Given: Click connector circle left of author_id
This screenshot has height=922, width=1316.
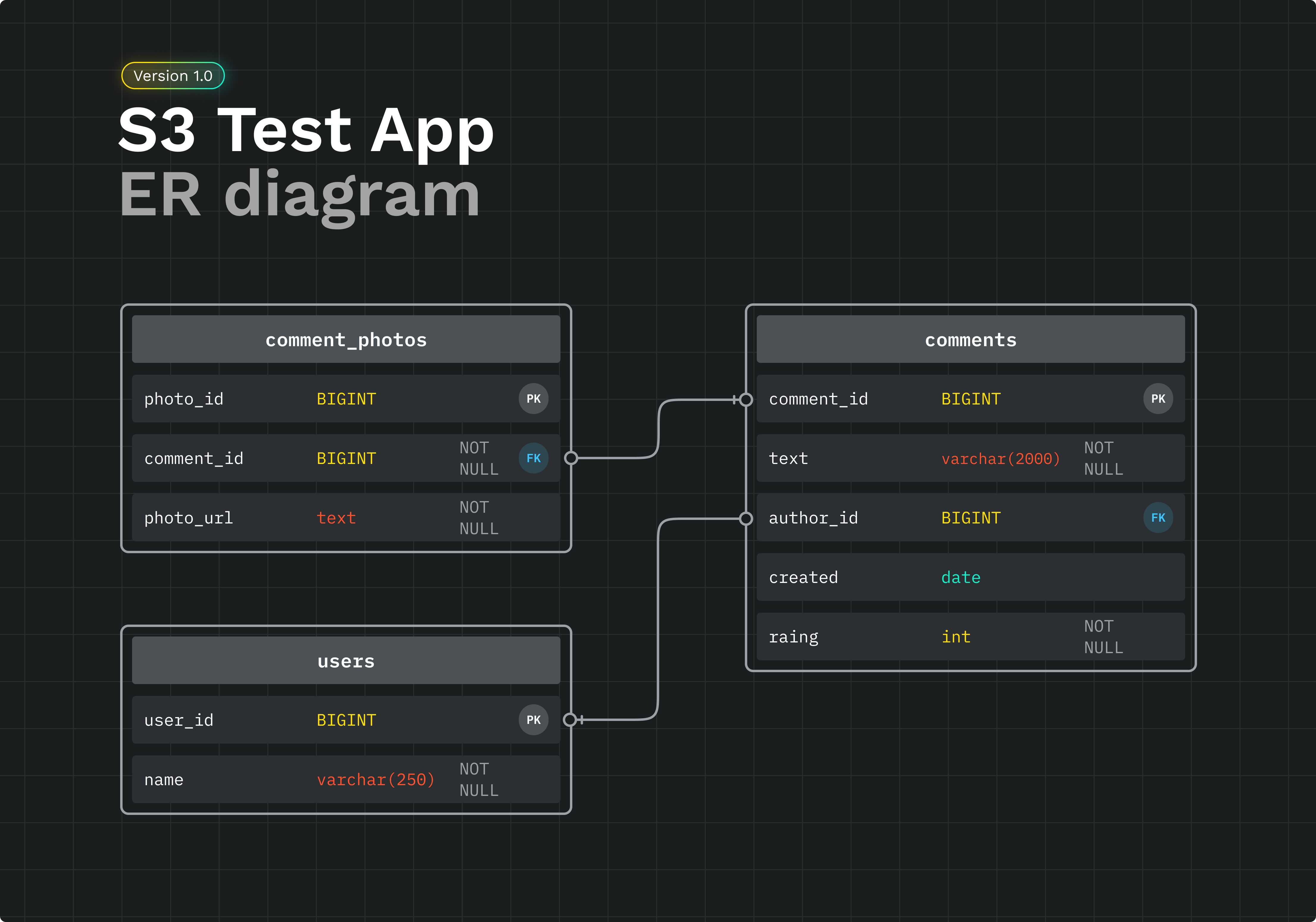Looking at the screenshot, I should point(746,519).
